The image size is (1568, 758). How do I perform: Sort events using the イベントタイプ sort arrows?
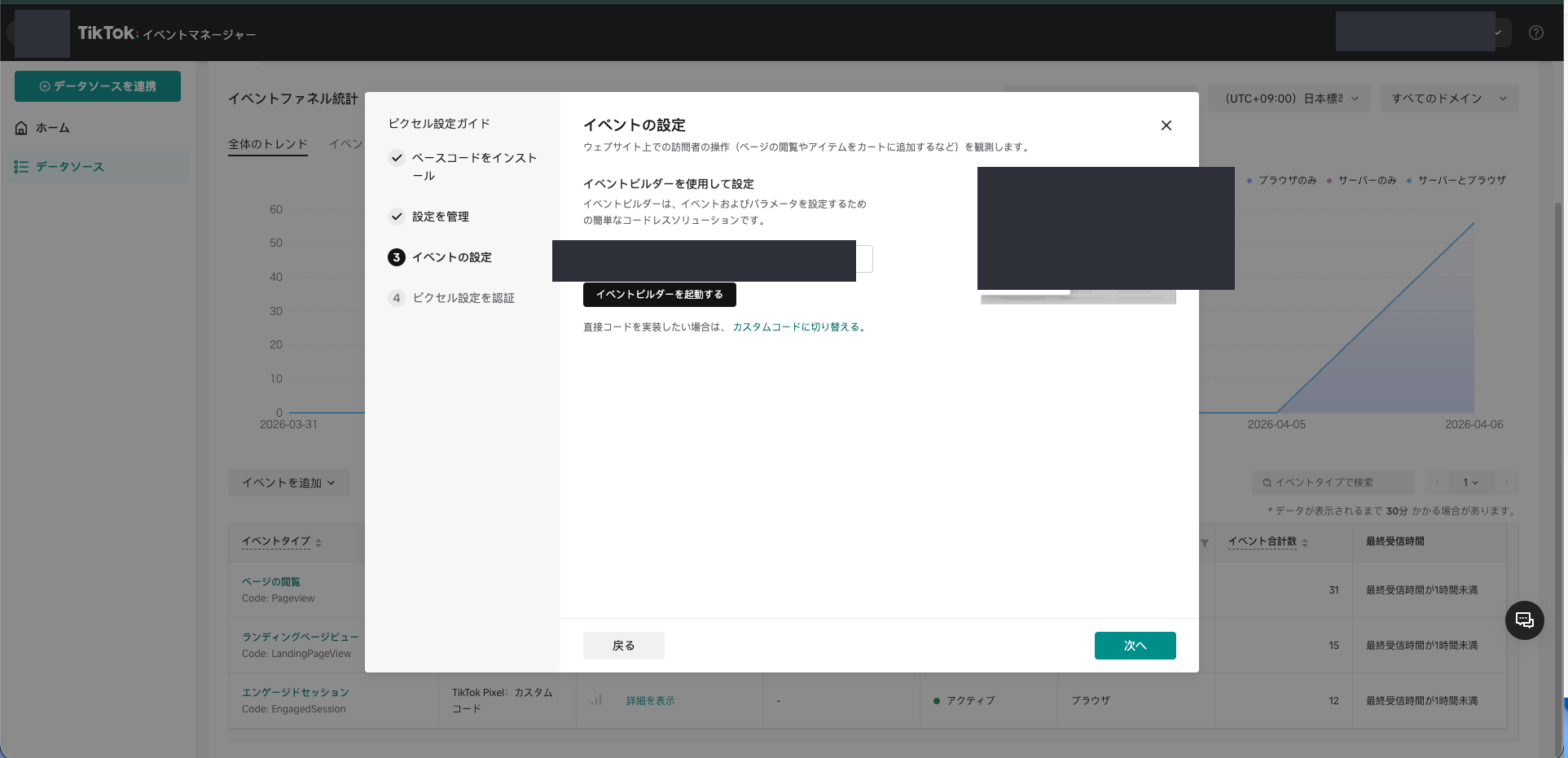(x=318, y=541)
